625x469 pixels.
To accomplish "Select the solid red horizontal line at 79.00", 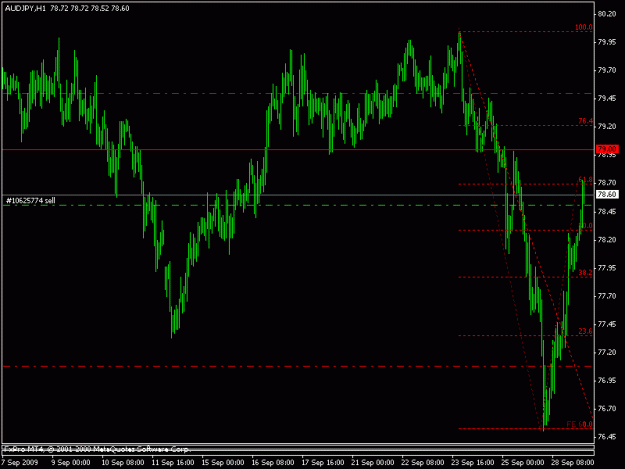I will click(297, 149).
